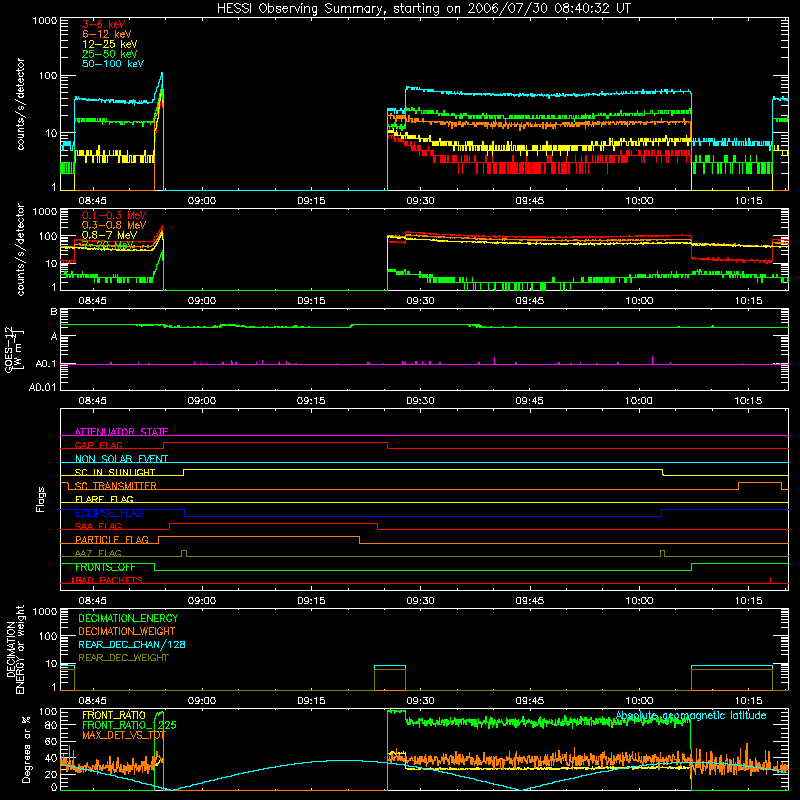This screenshot has width=800, height=800.
Task: Click the 'B' tick label in GOES panel
Action: point(54,312)
